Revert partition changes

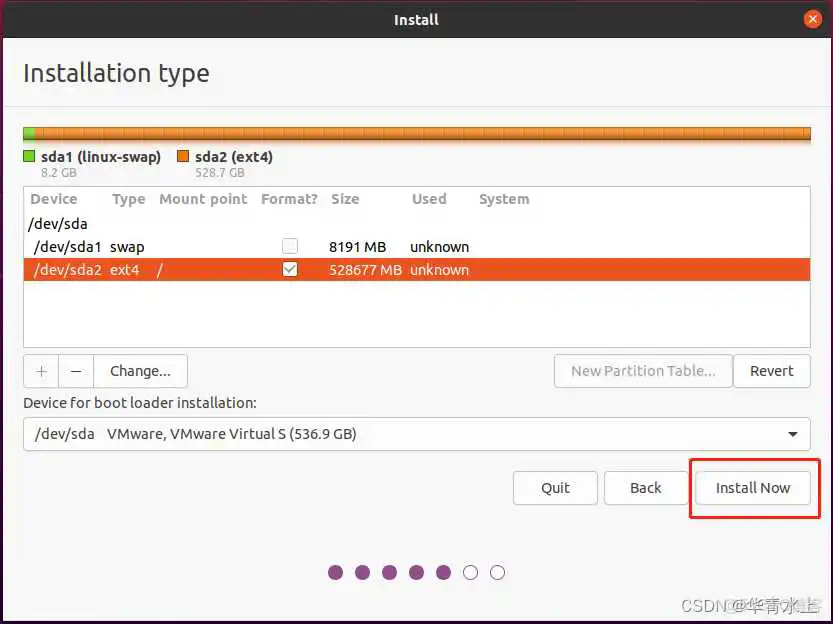click(772, 371)
